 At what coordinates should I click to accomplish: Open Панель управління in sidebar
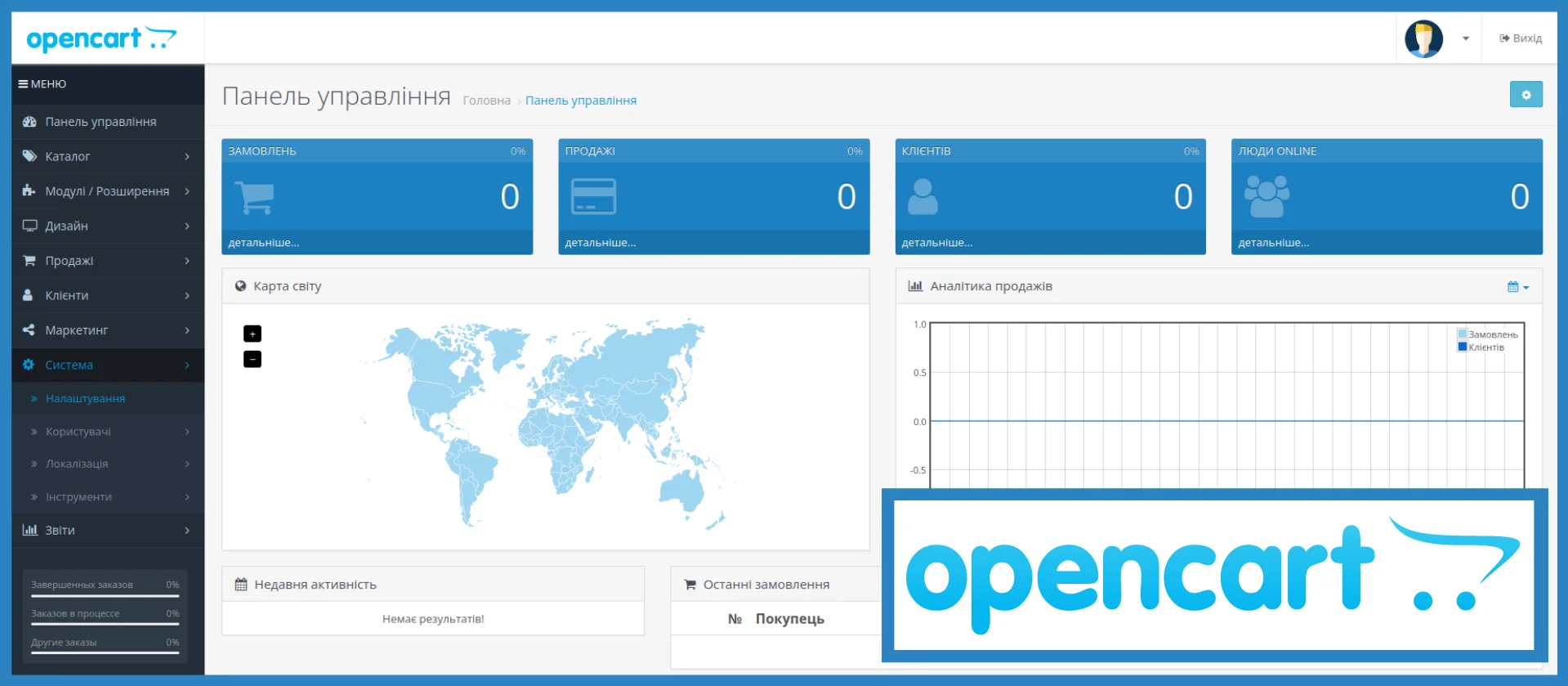tap(108, 122)
